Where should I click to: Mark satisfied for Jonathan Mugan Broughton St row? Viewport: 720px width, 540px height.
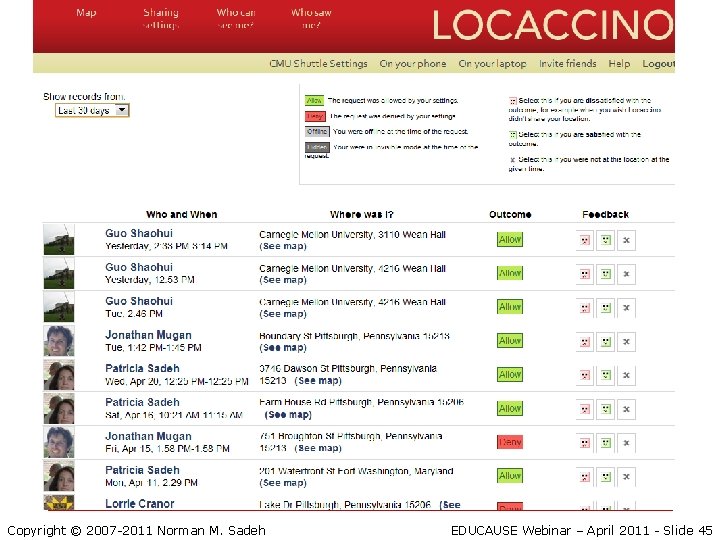click(x=606, y=443)
